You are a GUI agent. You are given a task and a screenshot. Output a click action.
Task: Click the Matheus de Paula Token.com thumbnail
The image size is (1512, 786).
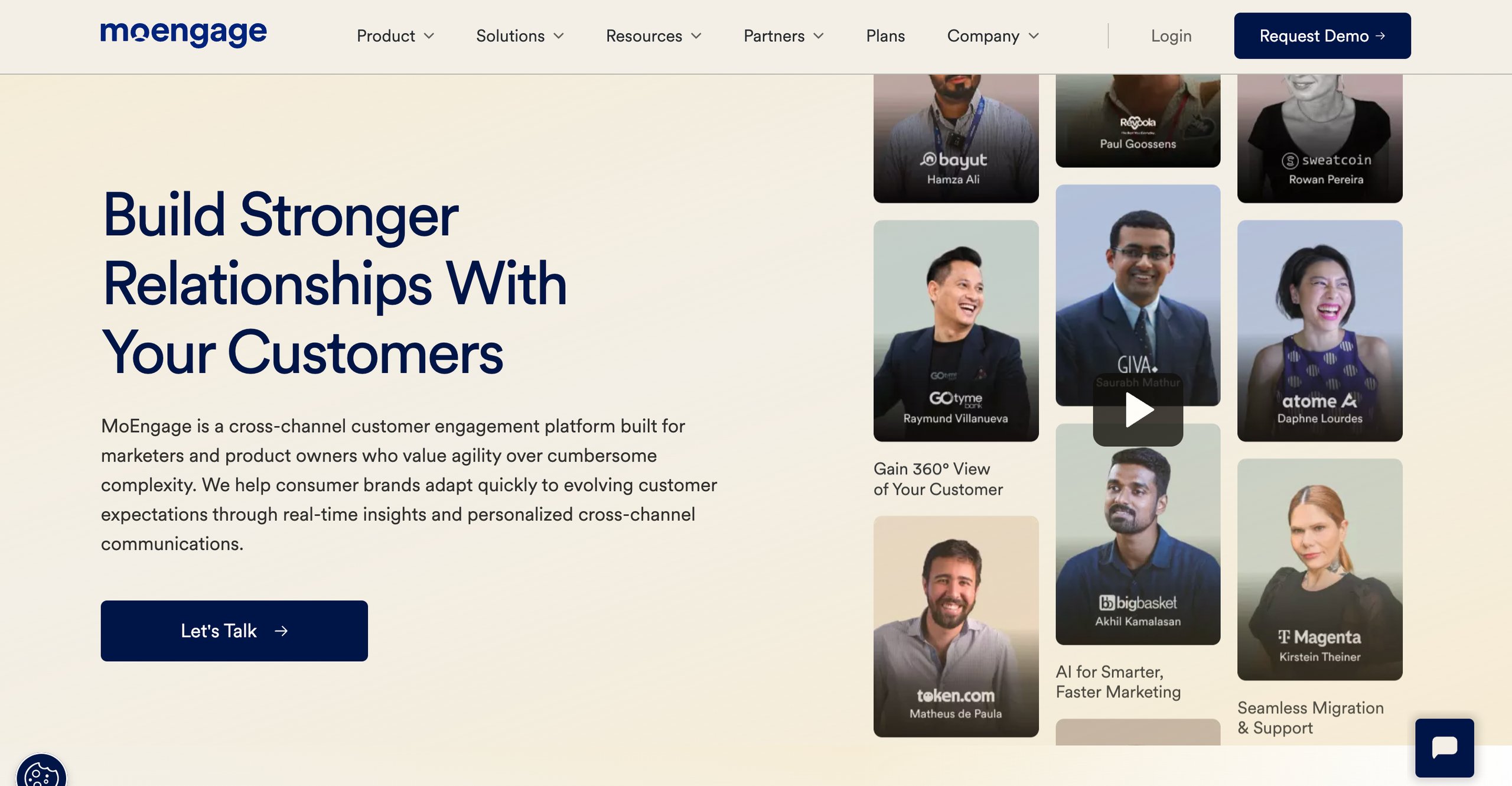[x=955, y=625]
